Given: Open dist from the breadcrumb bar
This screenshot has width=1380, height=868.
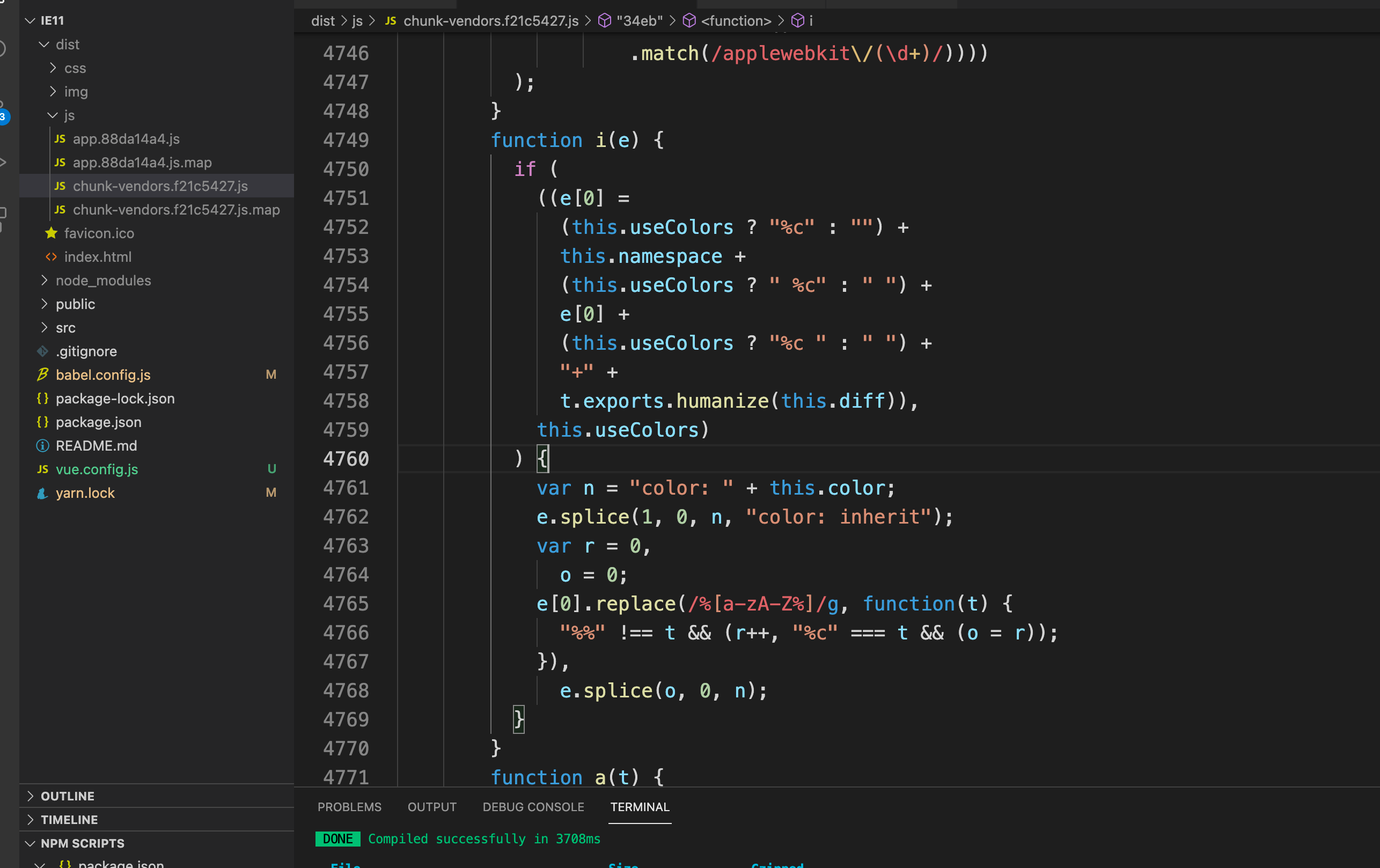Looking at the screenshot, I should (322, 20).
